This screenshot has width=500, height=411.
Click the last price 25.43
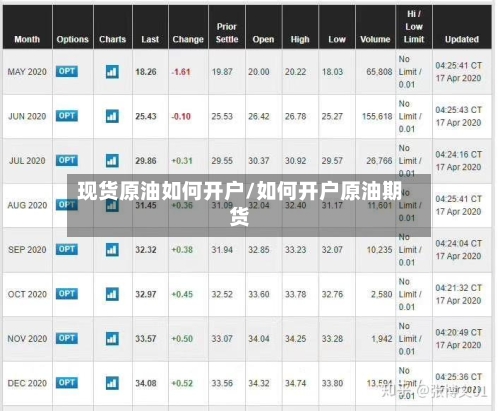point(146,116)
